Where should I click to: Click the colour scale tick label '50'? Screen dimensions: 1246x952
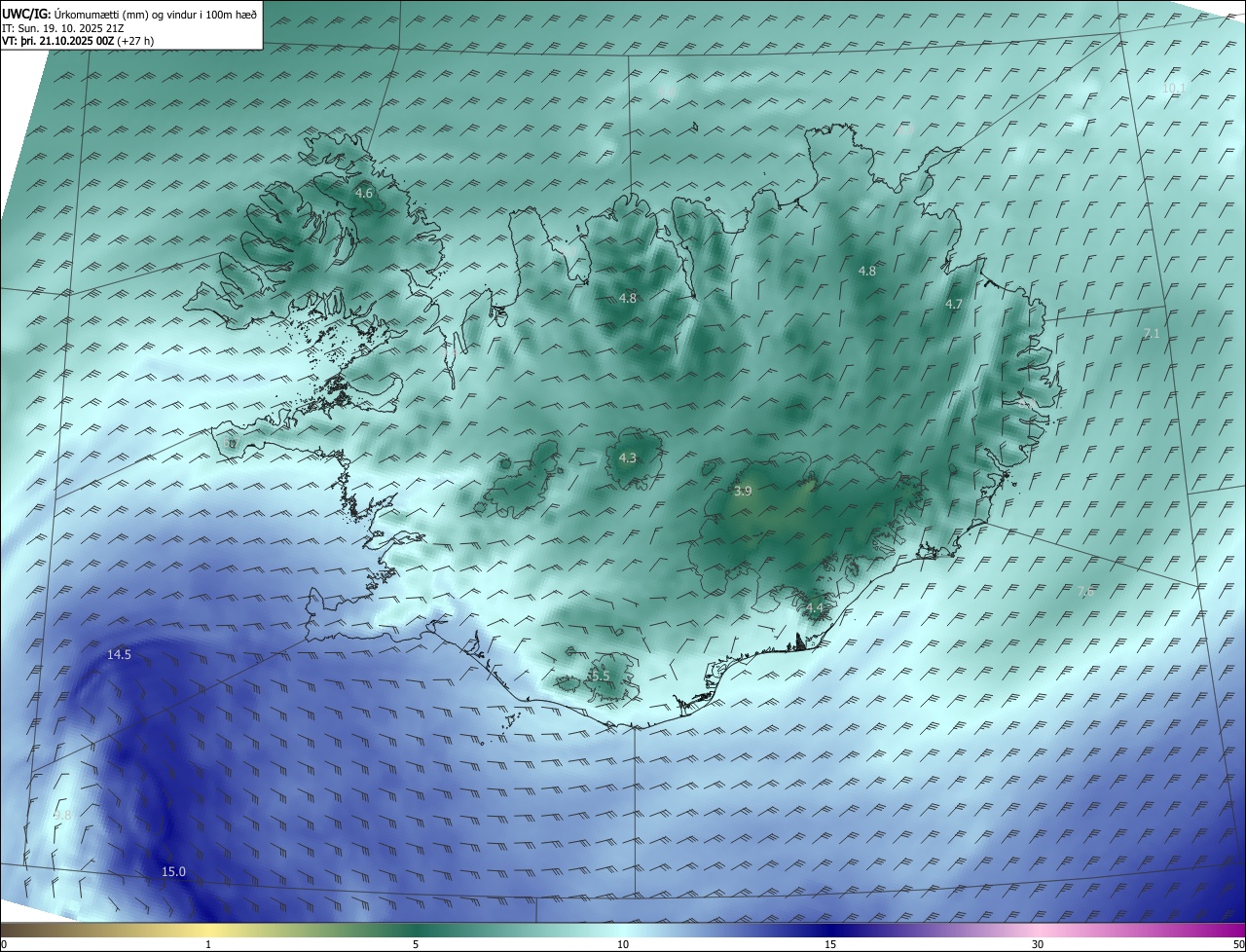[1238, 944]
